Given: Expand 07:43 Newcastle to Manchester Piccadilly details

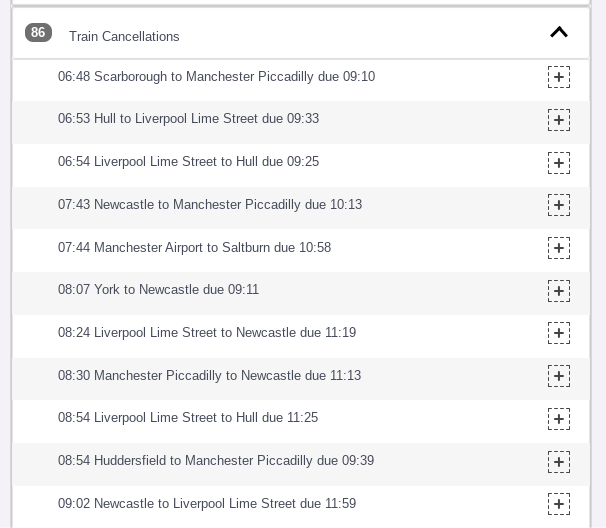Looking at the screenshot, I should pyautogui.click(x=559, y=205).
